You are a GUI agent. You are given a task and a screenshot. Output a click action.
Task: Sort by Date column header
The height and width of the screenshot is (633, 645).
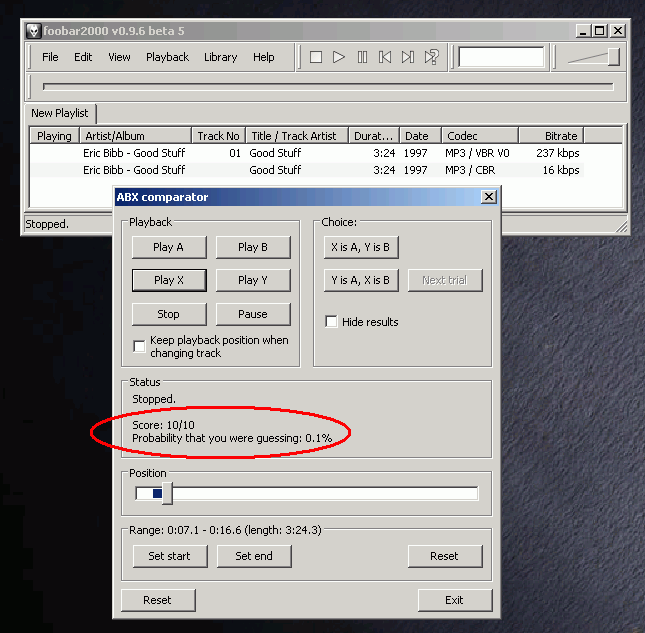pos(420,136)
